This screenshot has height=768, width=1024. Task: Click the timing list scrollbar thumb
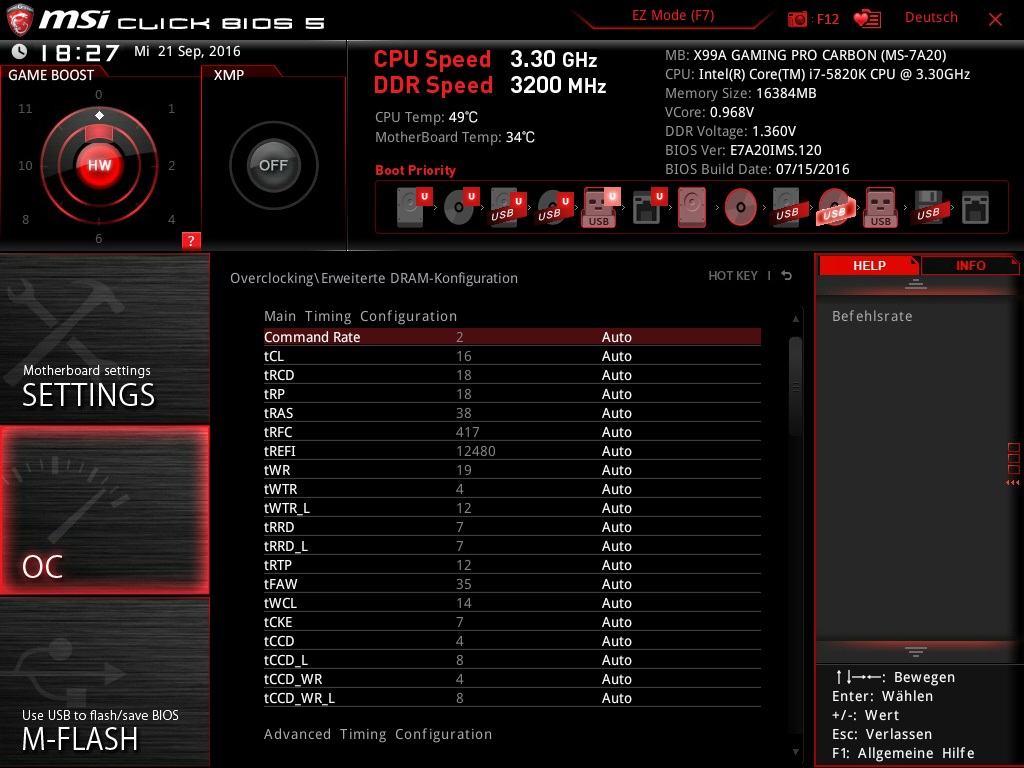point(795,387)
